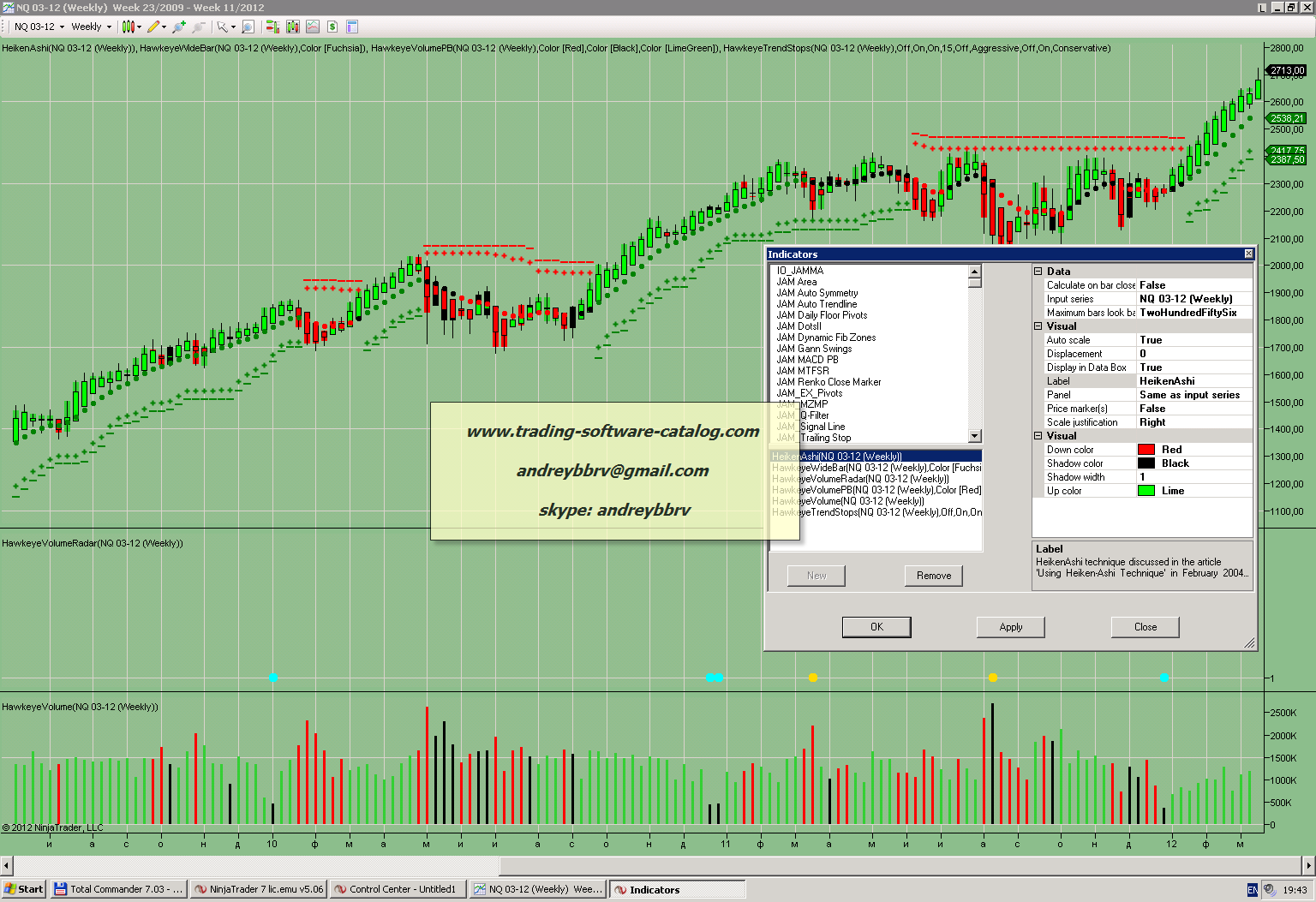Viewport: 1316px width, 902px height.
Task: Toggle the 'Calculate on bar close' False value
Action: [1193, 285]
